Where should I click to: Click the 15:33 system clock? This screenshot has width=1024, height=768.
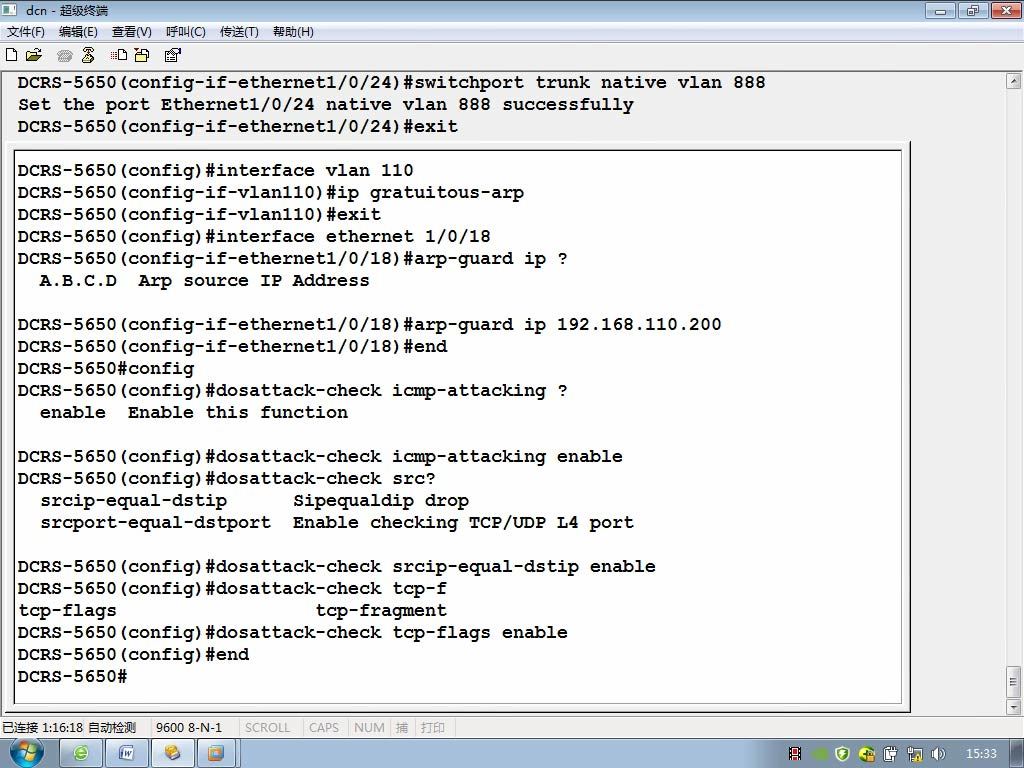(981, 754)
